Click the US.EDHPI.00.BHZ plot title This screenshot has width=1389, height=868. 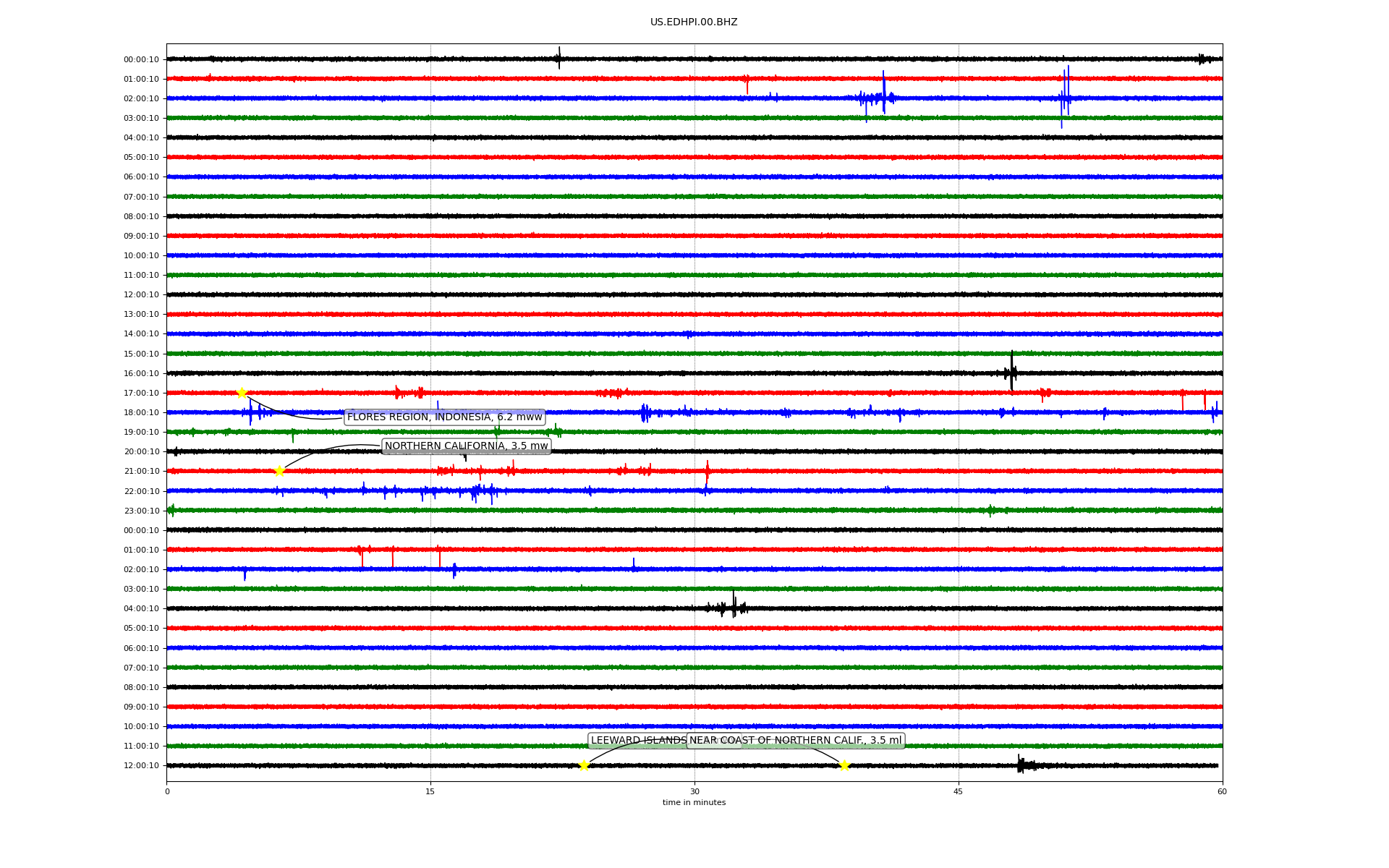694,22
